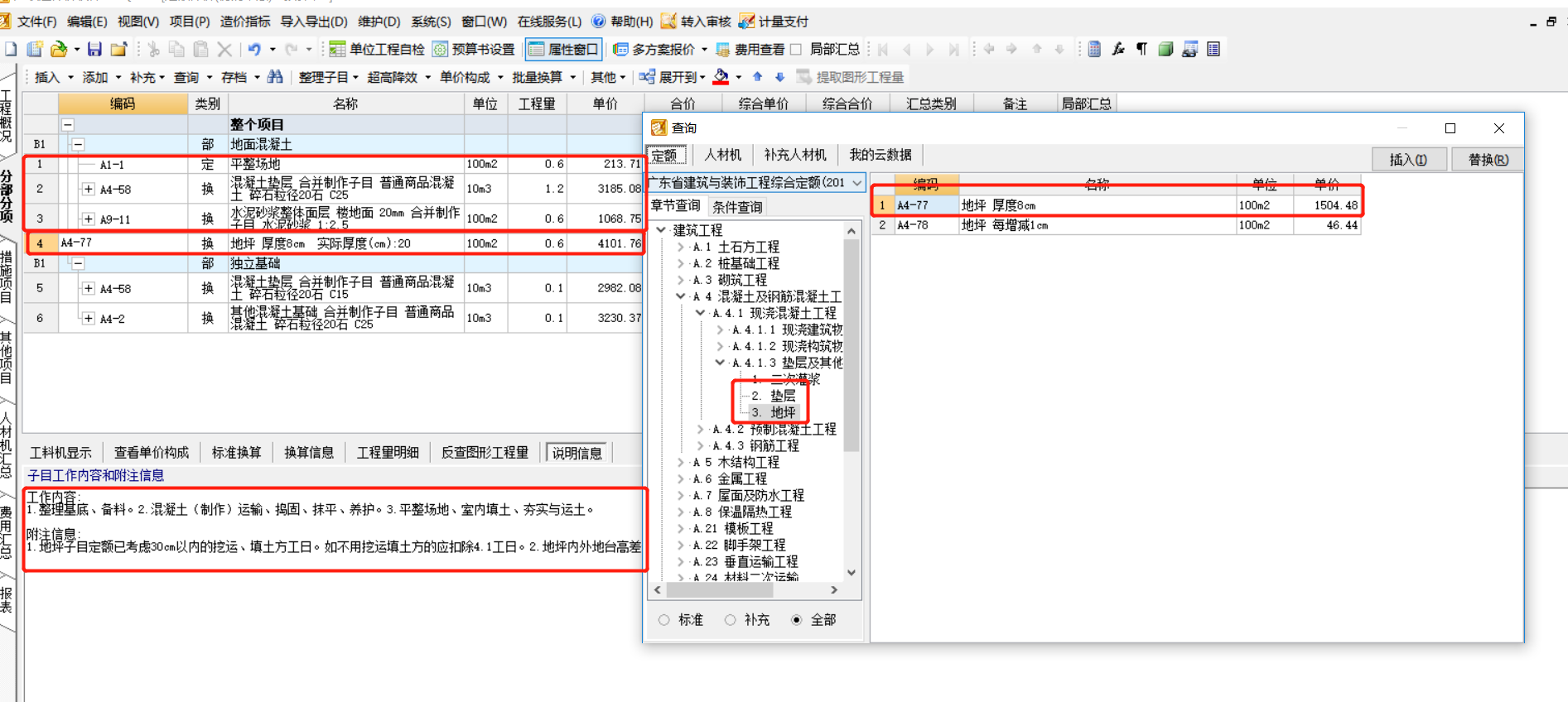The height and width of the screenshot is (702, 1568).
Task: Open the 造价指标 menu
Action: pyautogui.click(x=245, y=22)
